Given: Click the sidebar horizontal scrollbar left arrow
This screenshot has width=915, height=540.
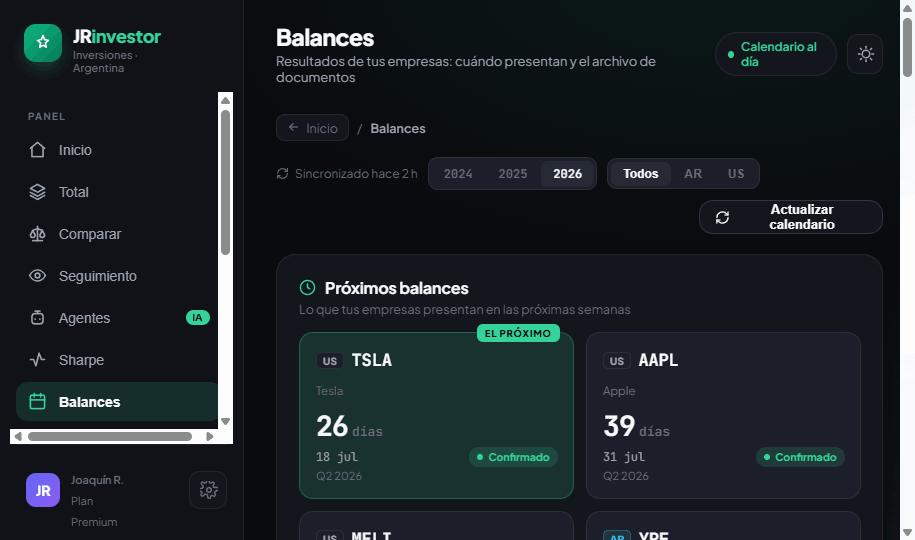Looking at the screenshot, I should pyautogui.click(x=18, y=437).
